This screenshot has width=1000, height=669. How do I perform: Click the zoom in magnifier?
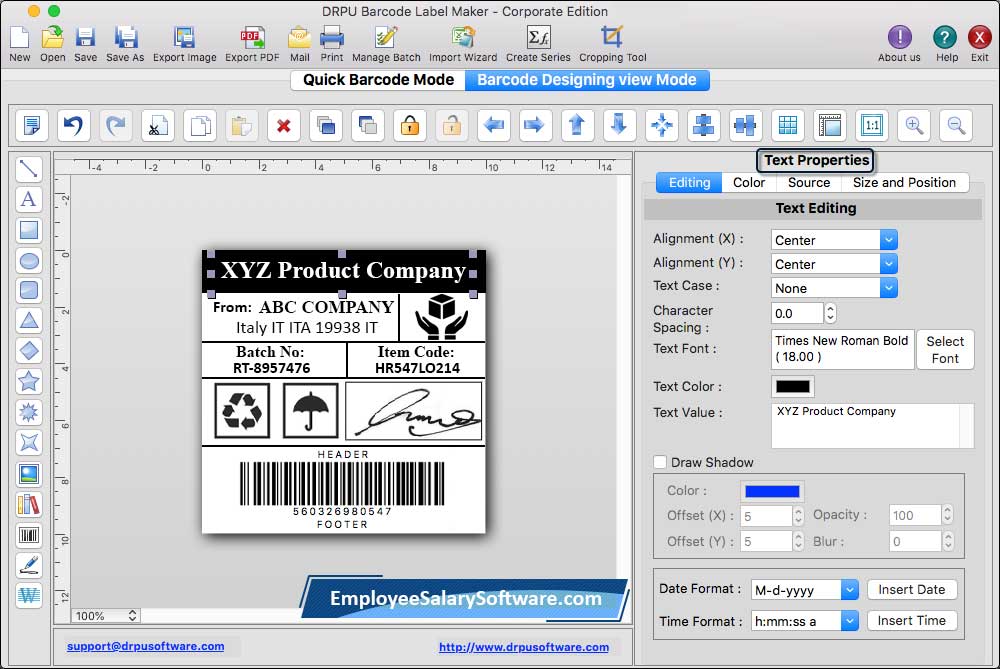tap(914, 125)
